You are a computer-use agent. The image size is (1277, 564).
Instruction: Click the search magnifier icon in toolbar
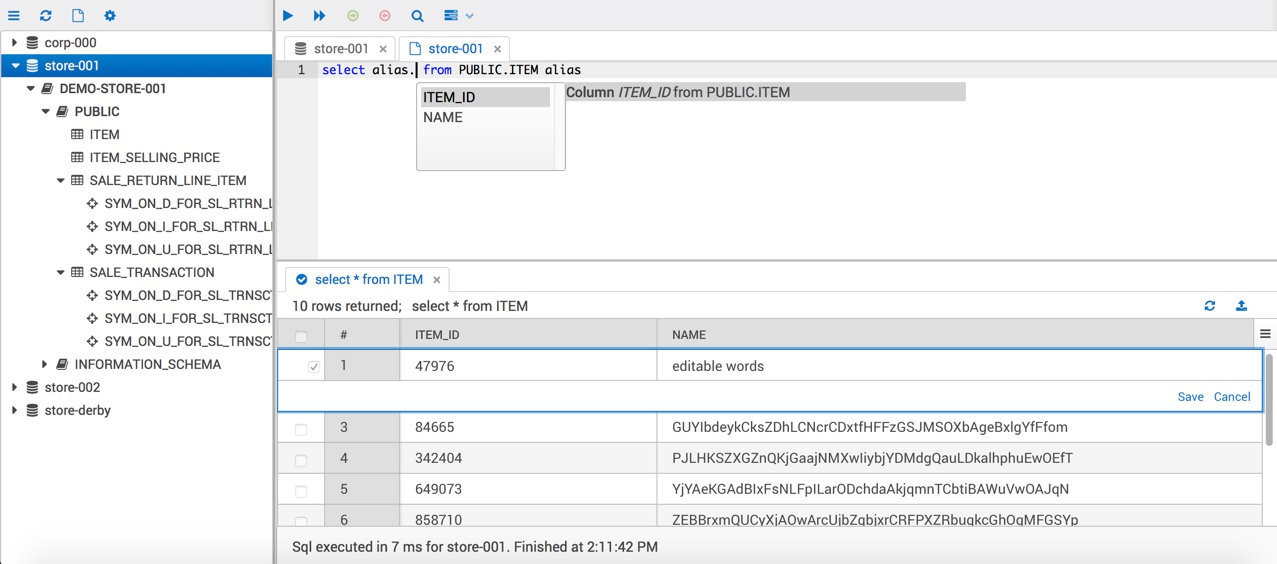click(x=417, y=16)
